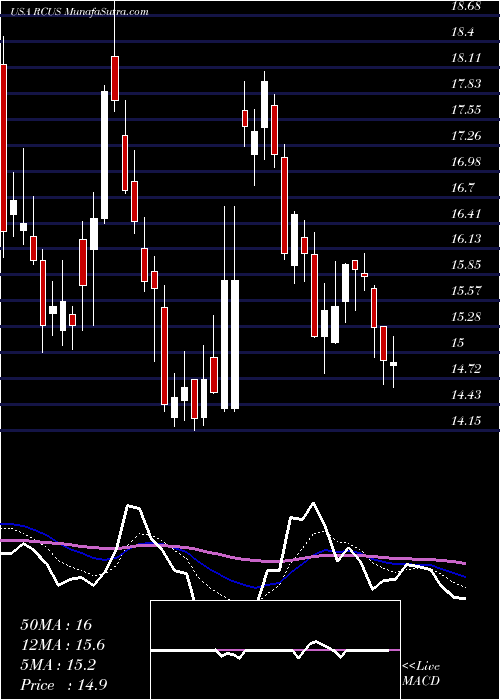Select the 16.98 price axis label
The height and width of the screenshot is (700, 500).
[466, 162]
